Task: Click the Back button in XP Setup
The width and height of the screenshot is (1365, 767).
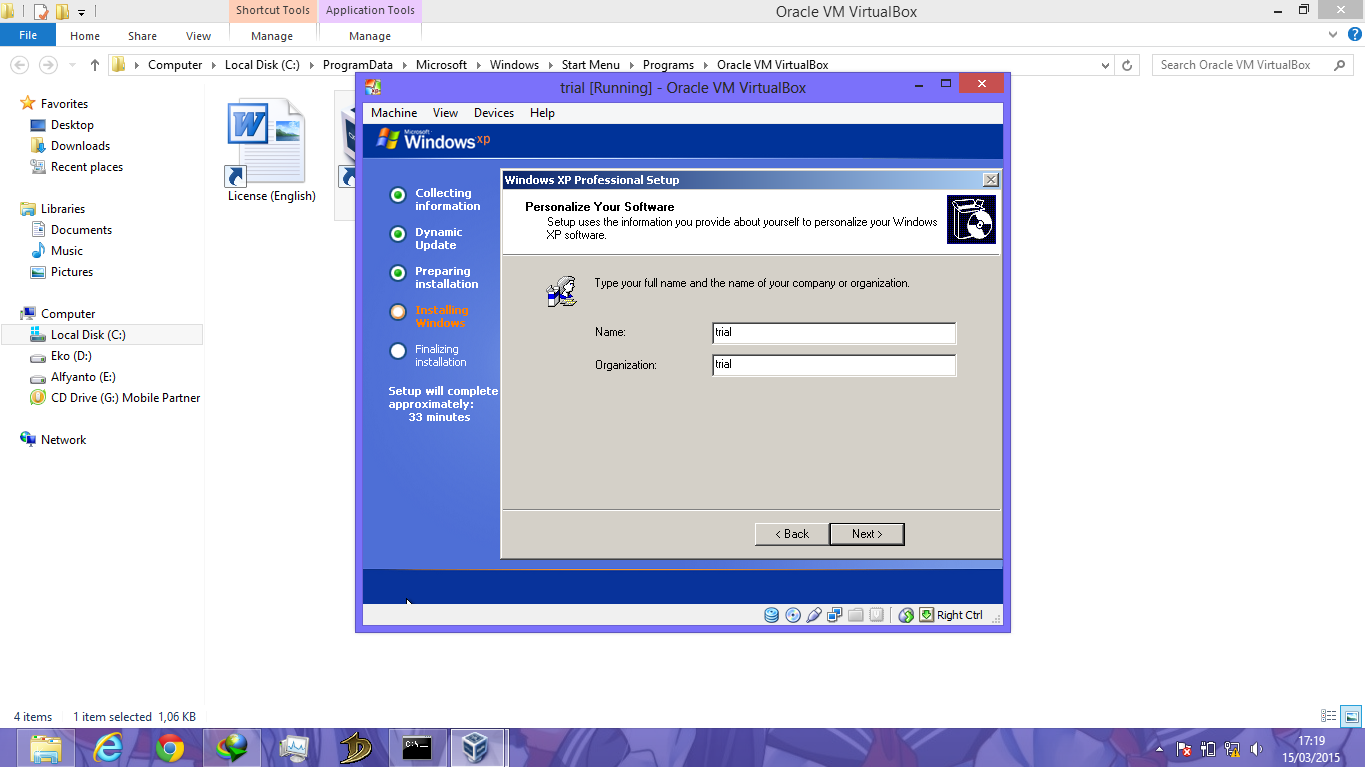Action: click(x=792, y=534)
